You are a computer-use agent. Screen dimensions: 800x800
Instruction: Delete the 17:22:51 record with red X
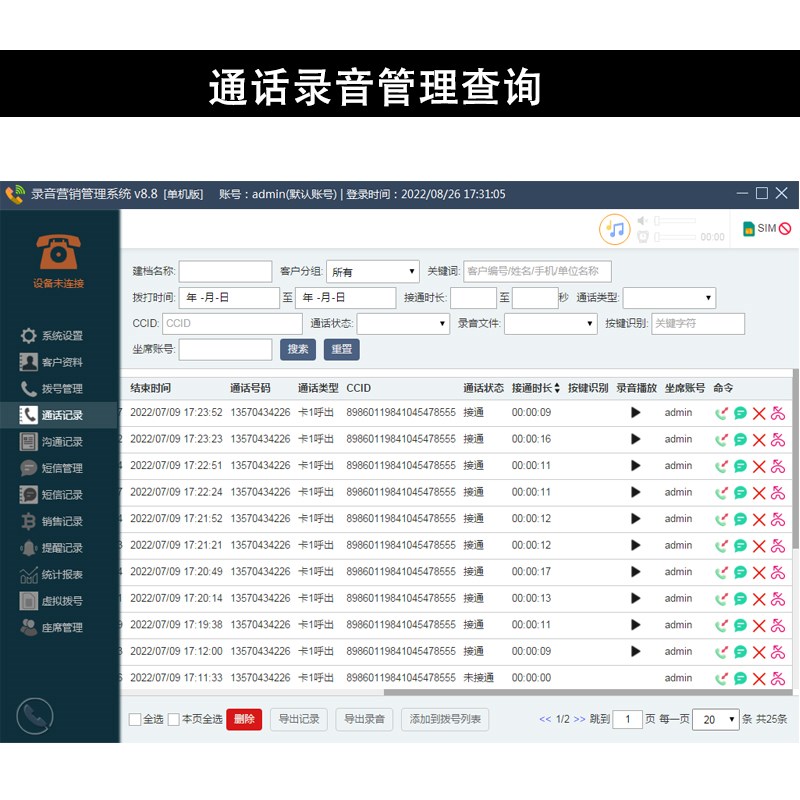759,466
